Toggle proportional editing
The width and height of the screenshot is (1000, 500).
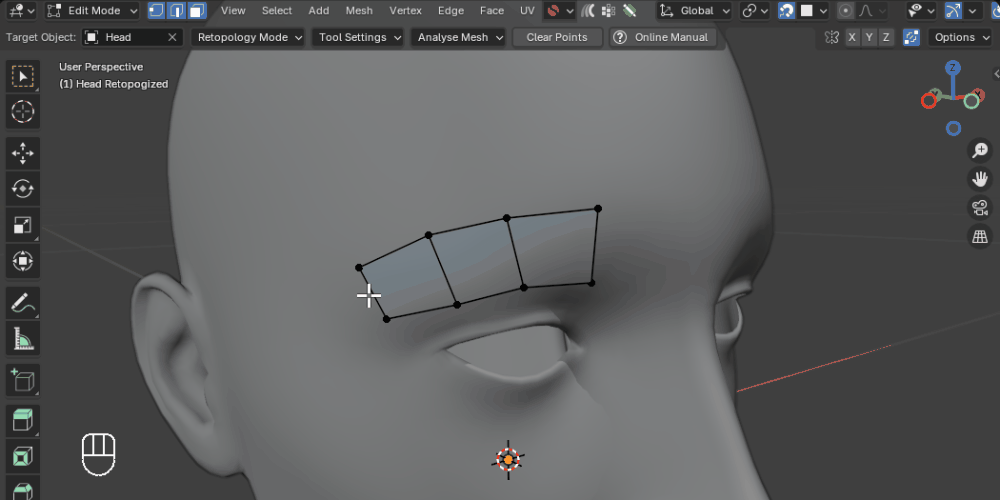[846, 10]
